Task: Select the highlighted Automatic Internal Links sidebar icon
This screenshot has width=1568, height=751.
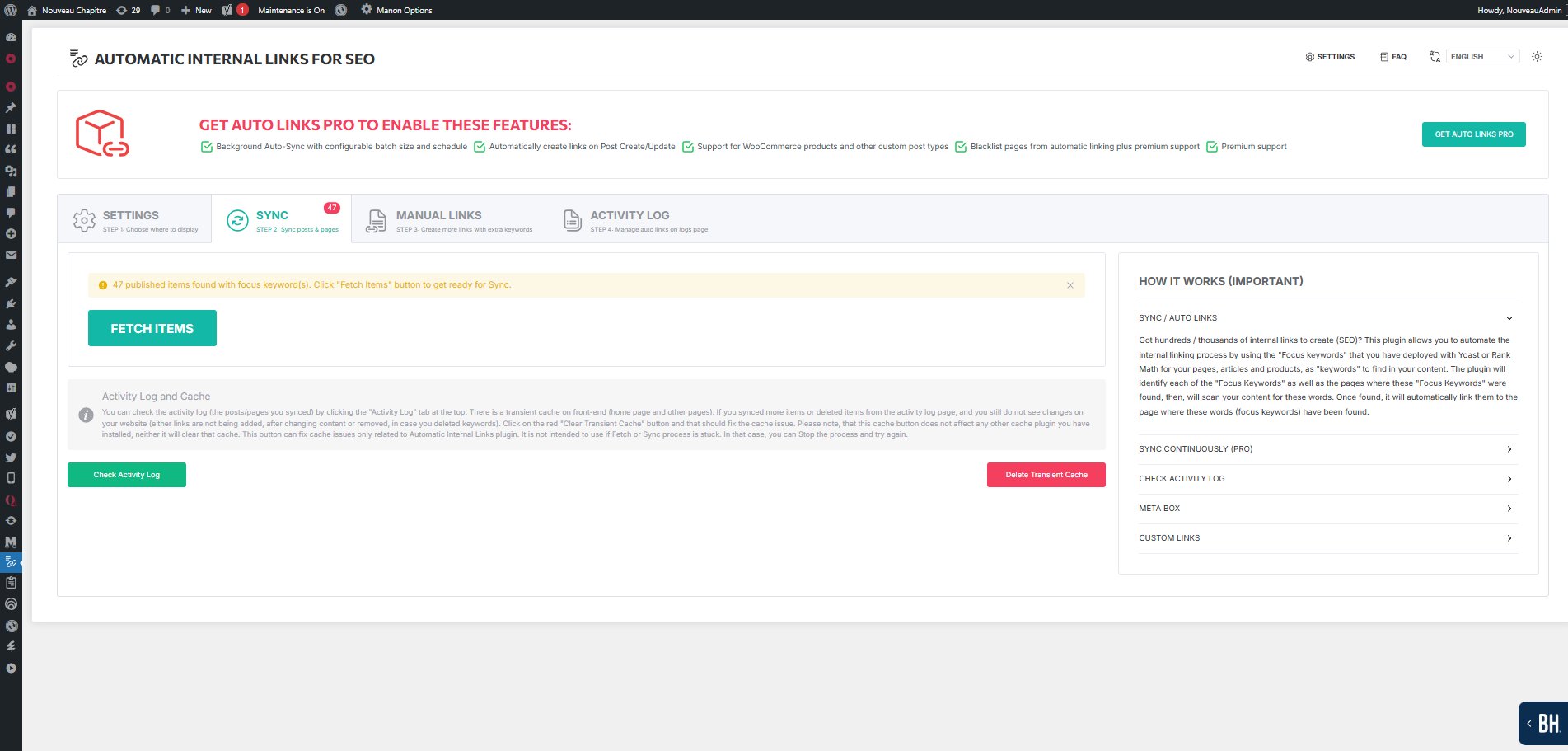Action: point(12,563)
